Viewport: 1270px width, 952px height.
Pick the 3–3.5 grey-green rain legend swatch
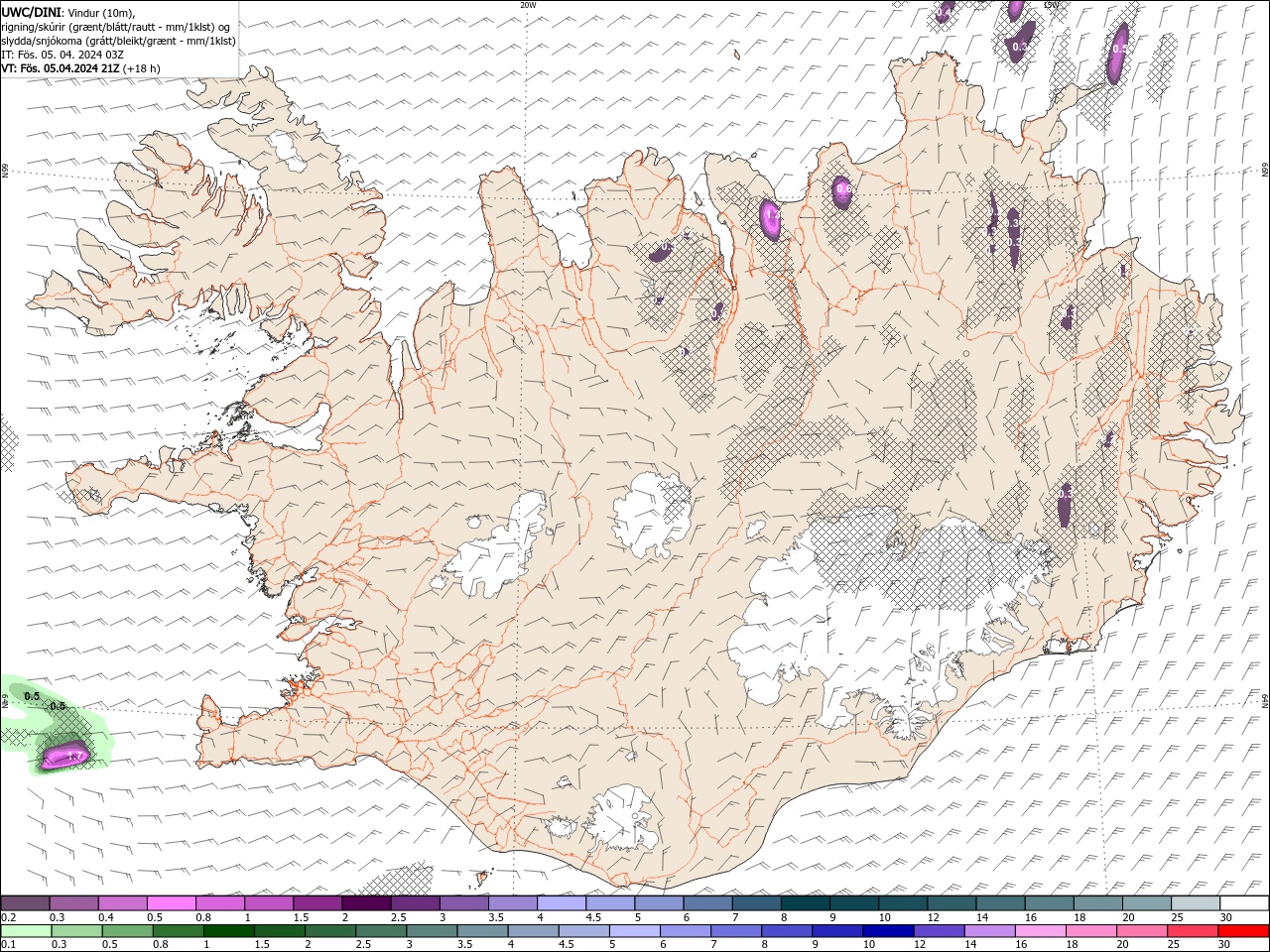coord(433,931)
